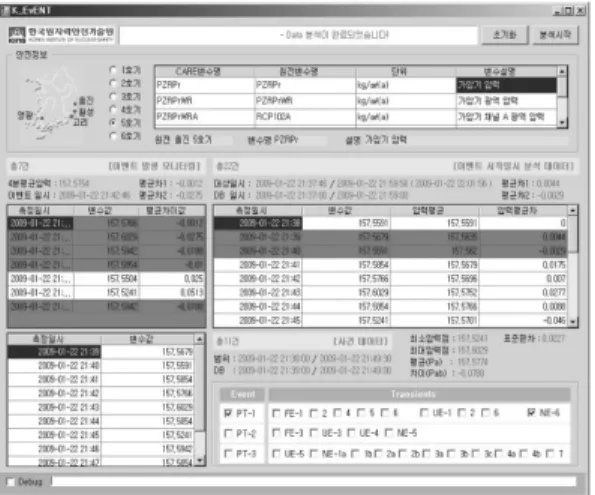The image size is (595, 495).
Task: Select the PZRPrWR cell in CARE변수명 column
Action: (x=205, y=101)
